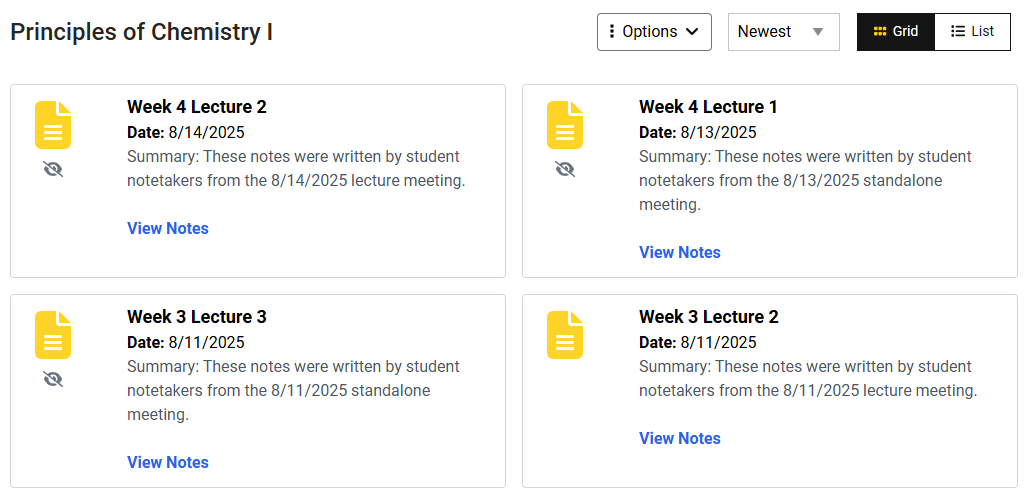This screenshot has height=494, width=1027.
Task: Toggle hidden eye icon for Week 4 Lecture 2
Action: pyautogui.click(x=53, y=170)
